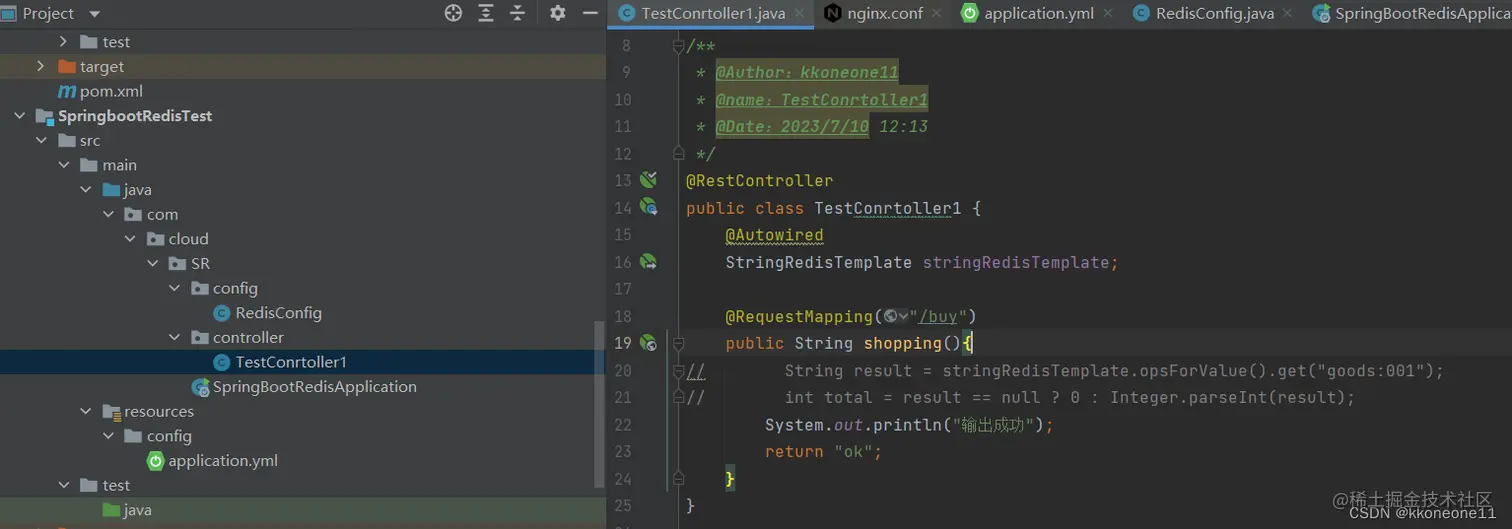This screenshot has width=1512, height=529.
Task: Collapse the bottom test folder chevron
Action: [63, 485]
